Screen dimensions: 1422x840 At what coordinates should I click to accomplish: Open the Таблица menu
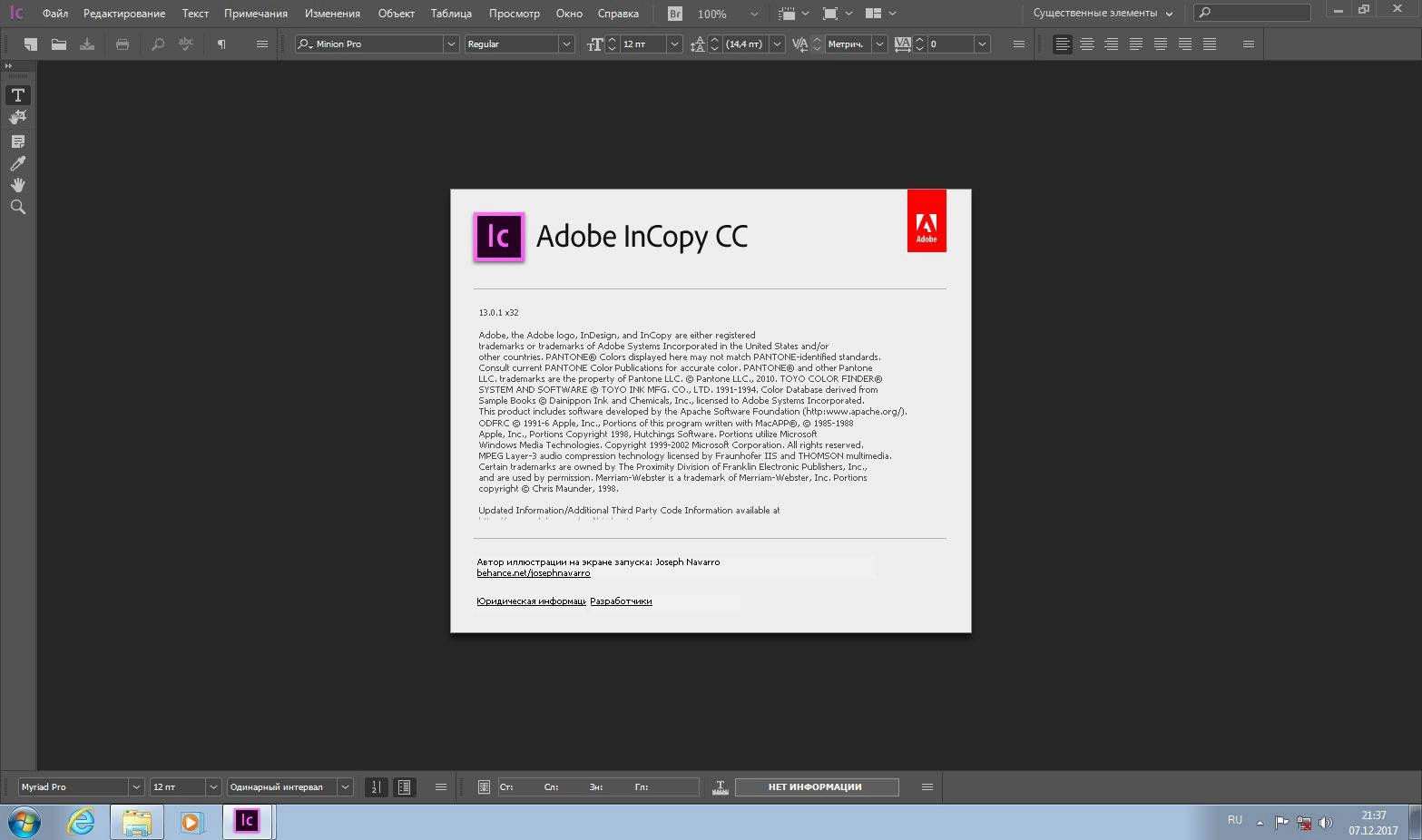(x=451, y=14)
